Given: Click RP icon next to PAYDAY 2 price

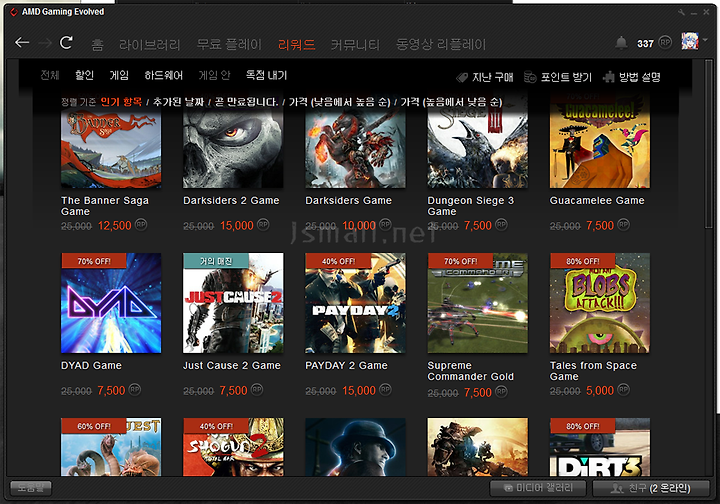Looking at the screenshot, I should [x=385, y=389].
